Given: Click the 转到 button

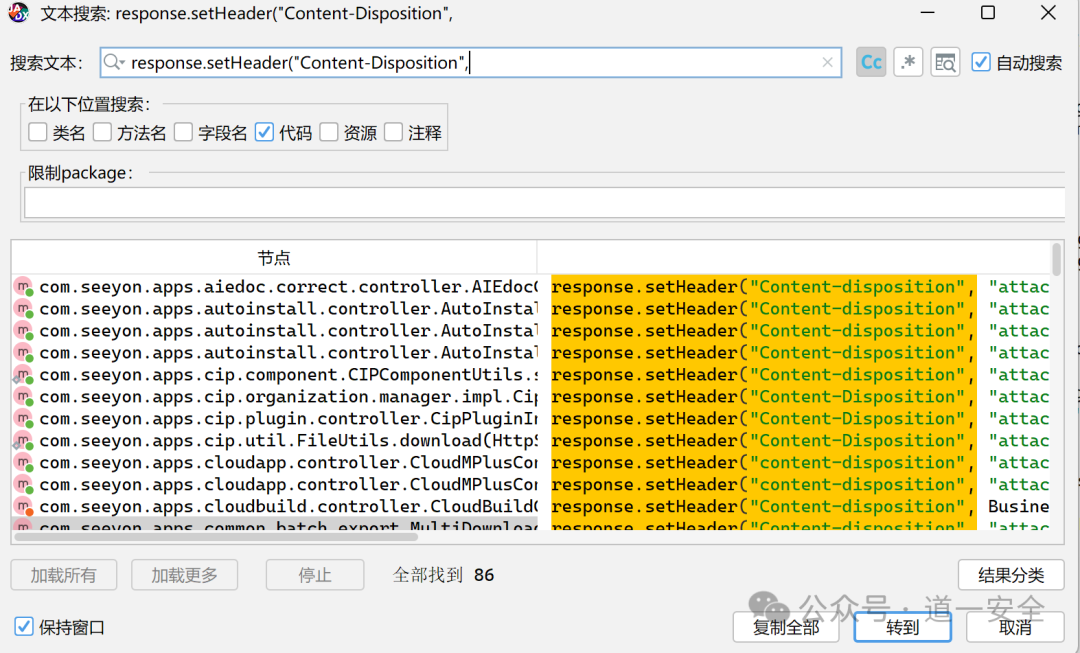Looking at the screenshot, I should [x=902, y=627].
